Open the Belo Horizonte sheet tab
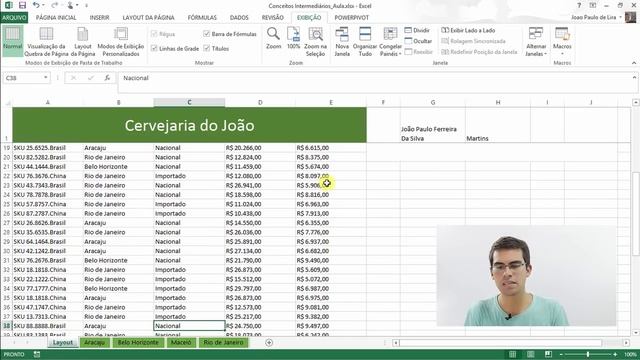The height and width of the screenshot is (360, 640). point(138,342)
